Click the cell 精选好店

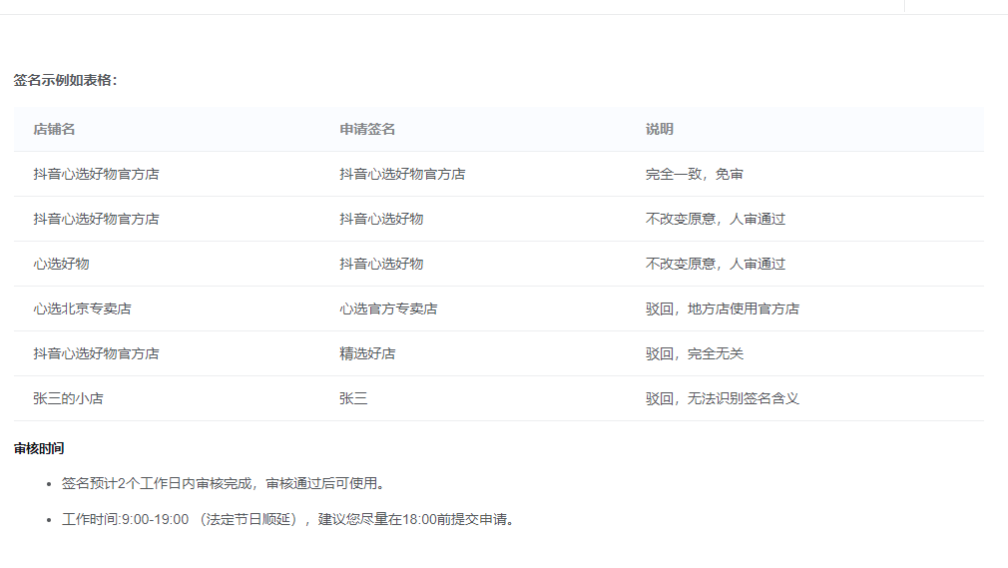coord(367,354)
